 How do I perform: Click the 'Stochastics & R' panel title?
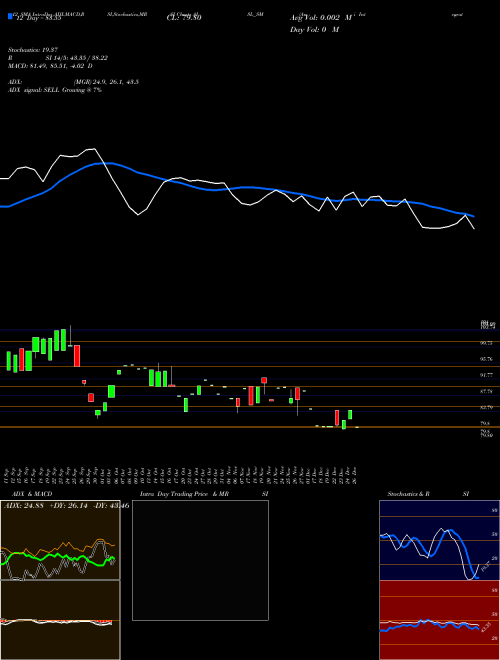point(408,494)
